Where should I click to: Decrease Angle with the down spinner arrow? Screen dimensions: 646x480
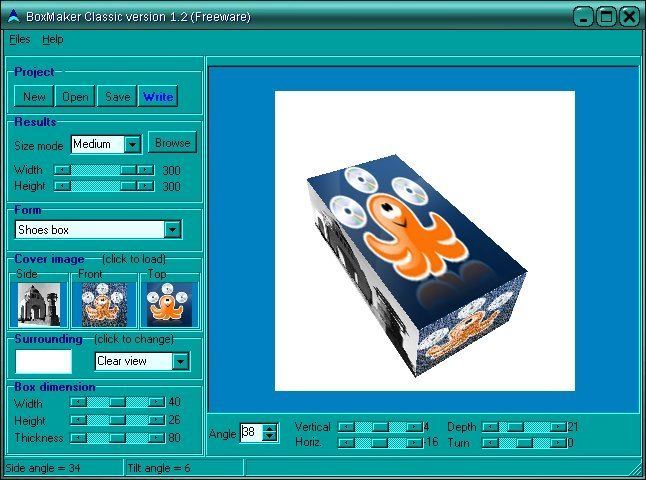point(269,437)
